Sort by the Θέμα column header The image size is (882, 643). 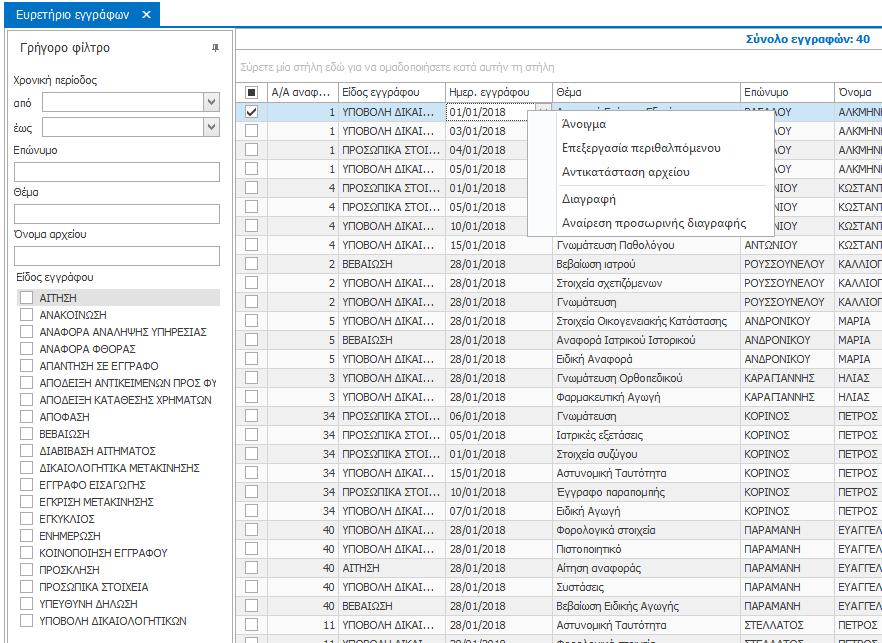(646, 92)
